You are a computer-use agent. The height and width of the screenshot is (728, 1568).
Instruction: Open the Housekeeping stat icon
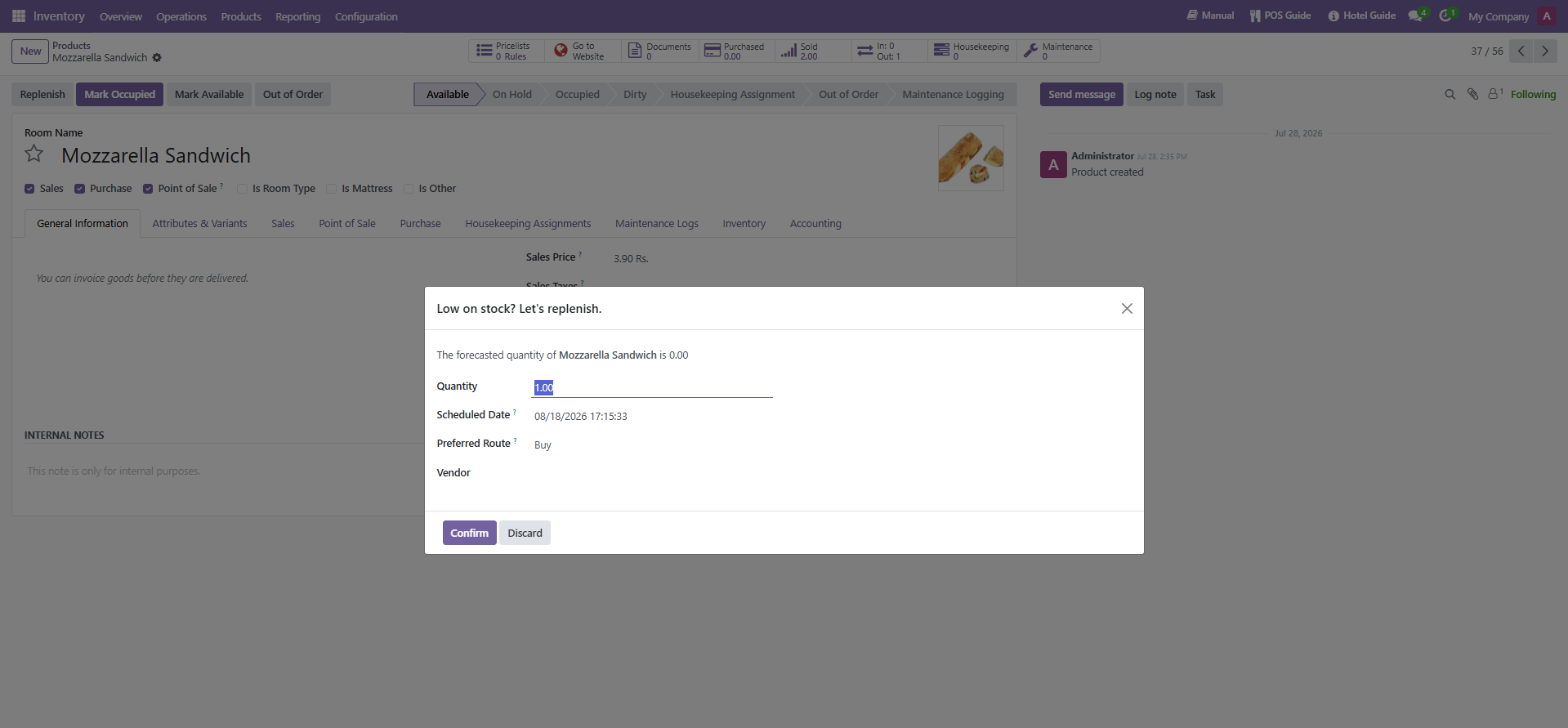coord(941,51)
